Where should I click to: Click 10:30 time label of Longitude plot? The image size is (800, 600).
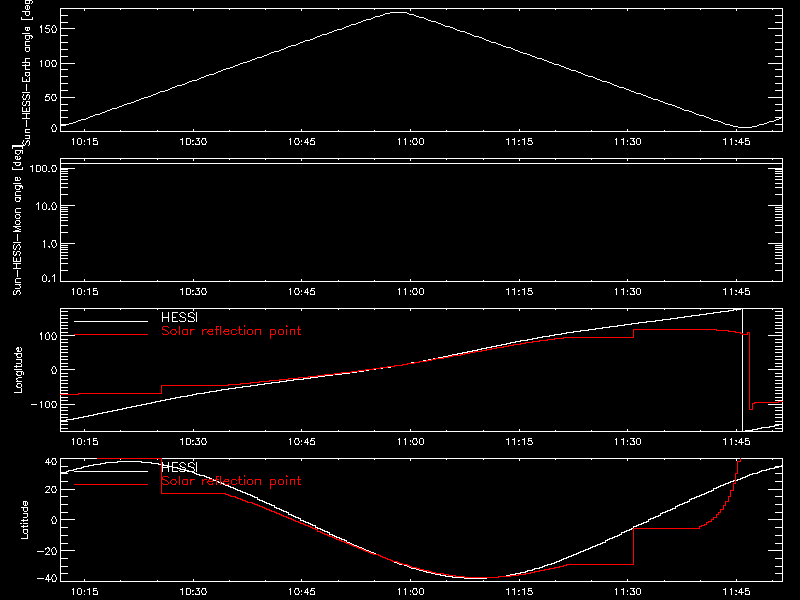tap(193, 442)
